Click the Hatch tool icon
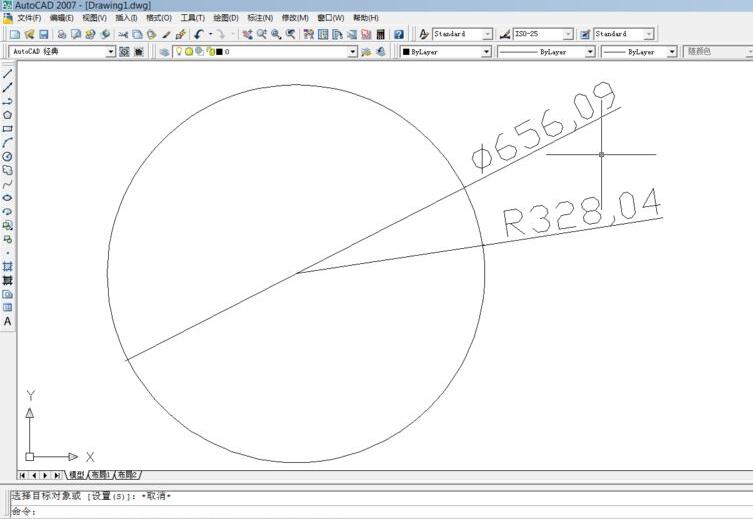Viewport: 753px width, 519px height. point(8,267)
